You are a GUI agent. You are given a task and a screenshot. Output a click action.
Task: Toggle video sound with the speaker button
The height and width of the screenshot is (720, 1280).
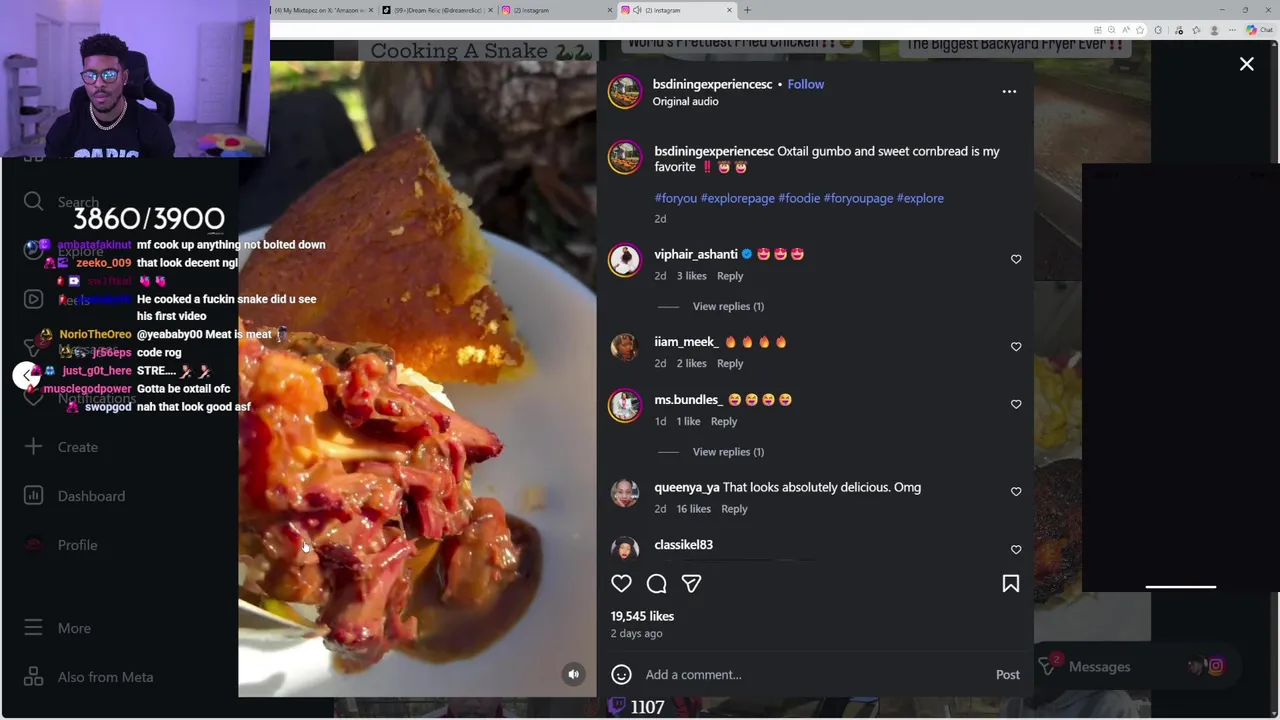click(573, 674)
